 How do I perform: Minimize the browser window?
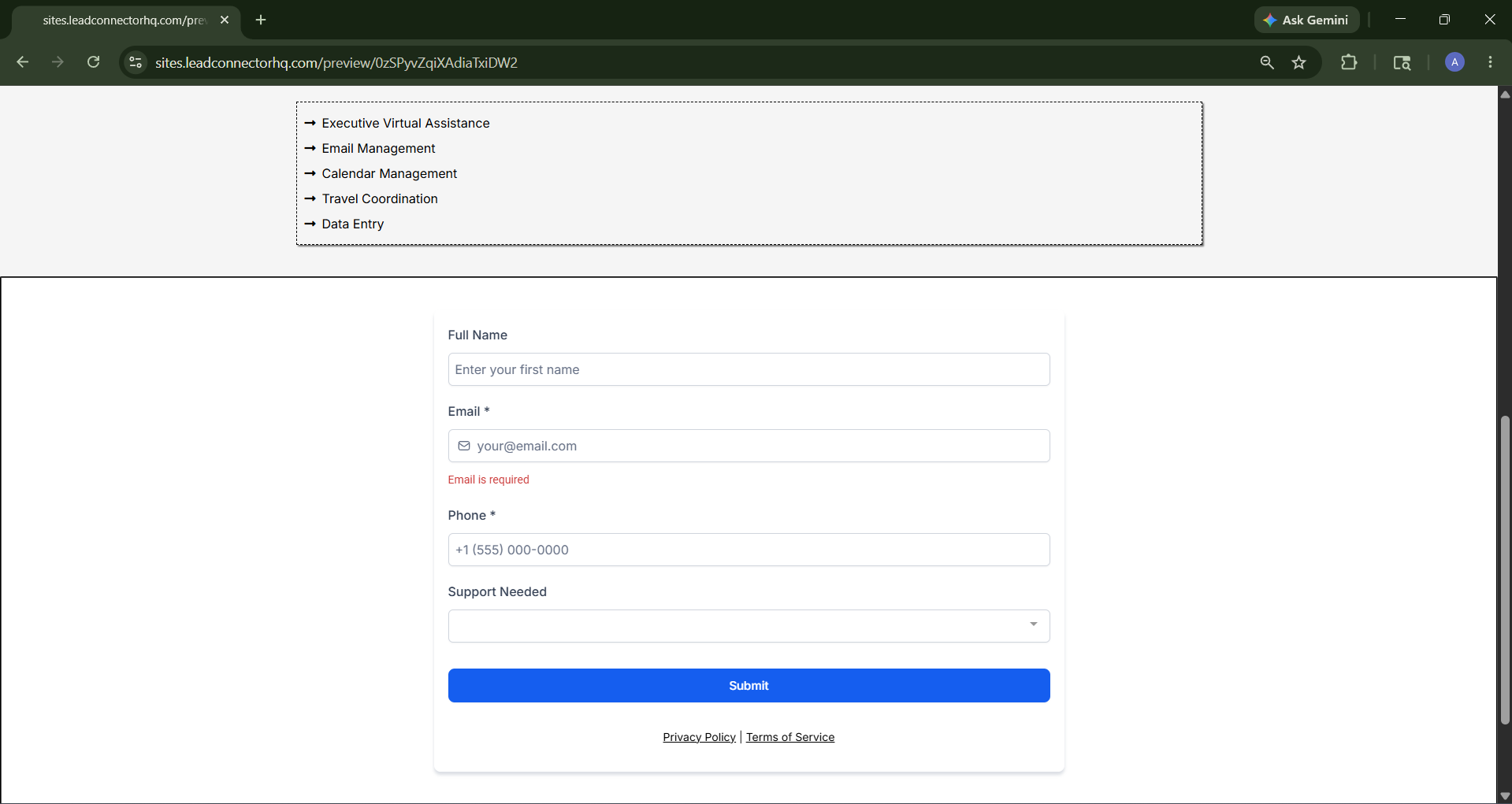(1400, 20)
